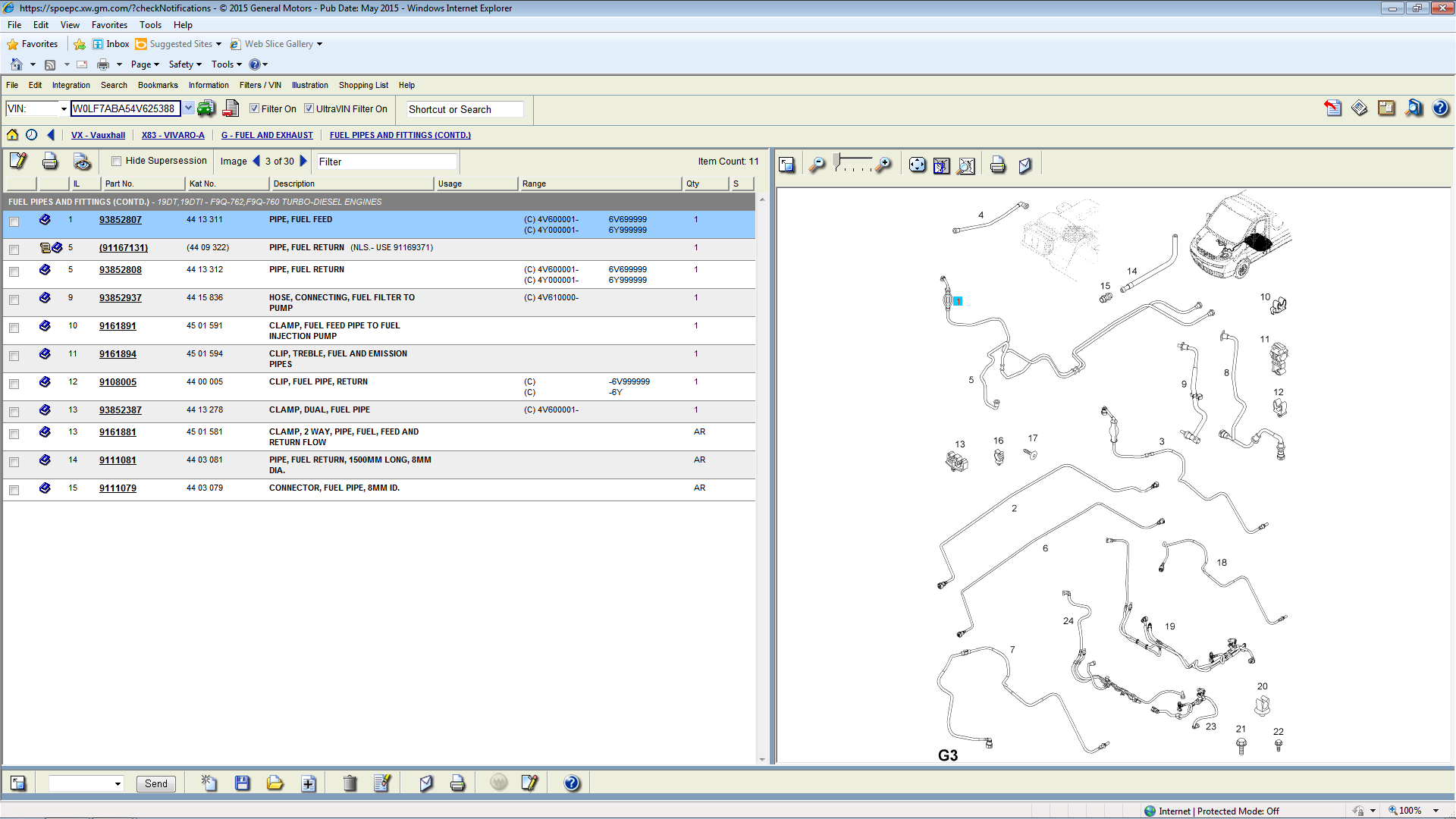Open the Shopping List menu
The image size is (1456, 819).
point(363,85)
